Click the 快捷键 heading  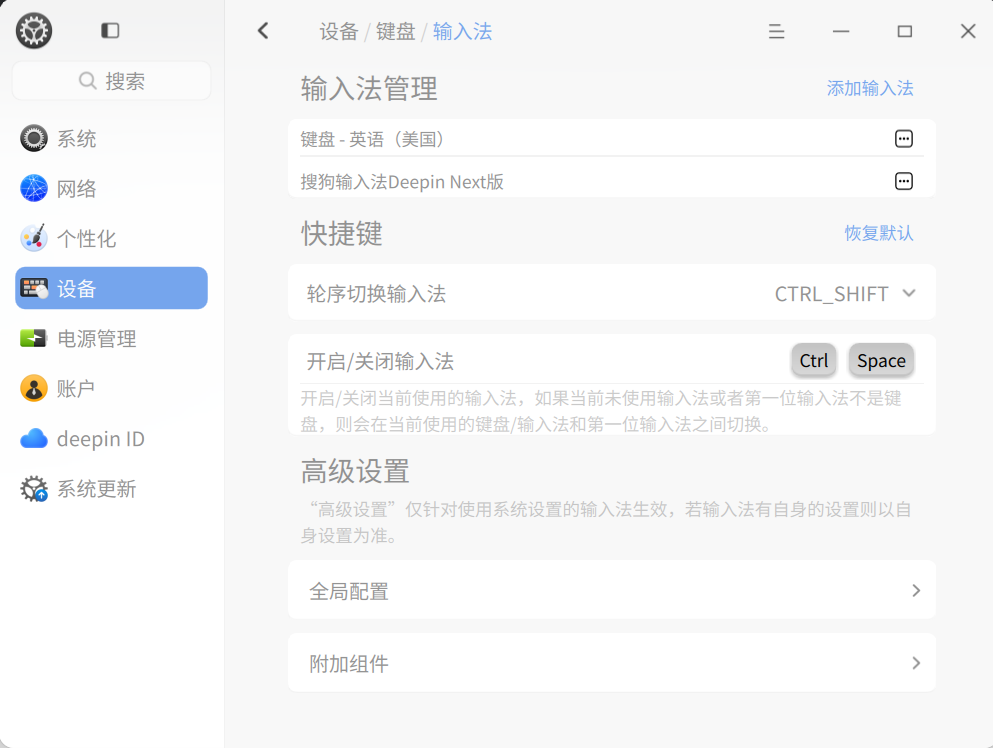point(341,233)
